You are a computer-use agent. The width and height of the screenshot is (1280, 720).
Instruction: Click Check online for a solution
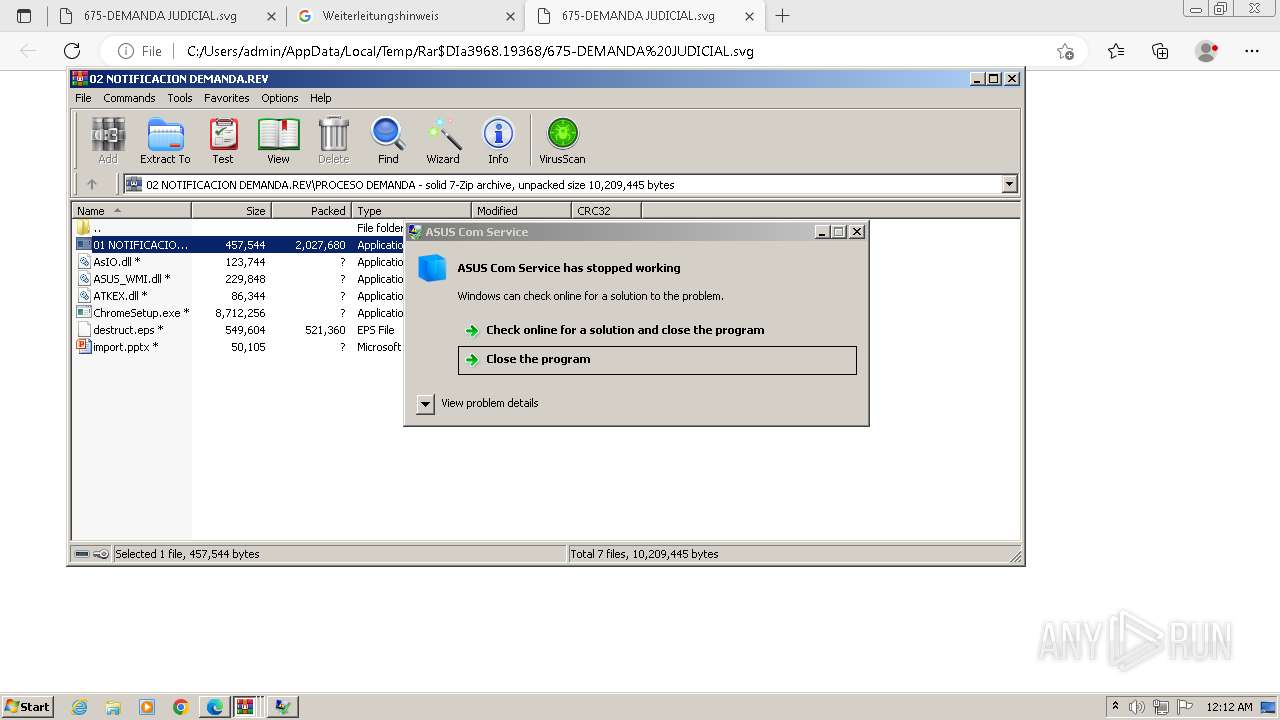pyautogui.click(x=625, y=330)
